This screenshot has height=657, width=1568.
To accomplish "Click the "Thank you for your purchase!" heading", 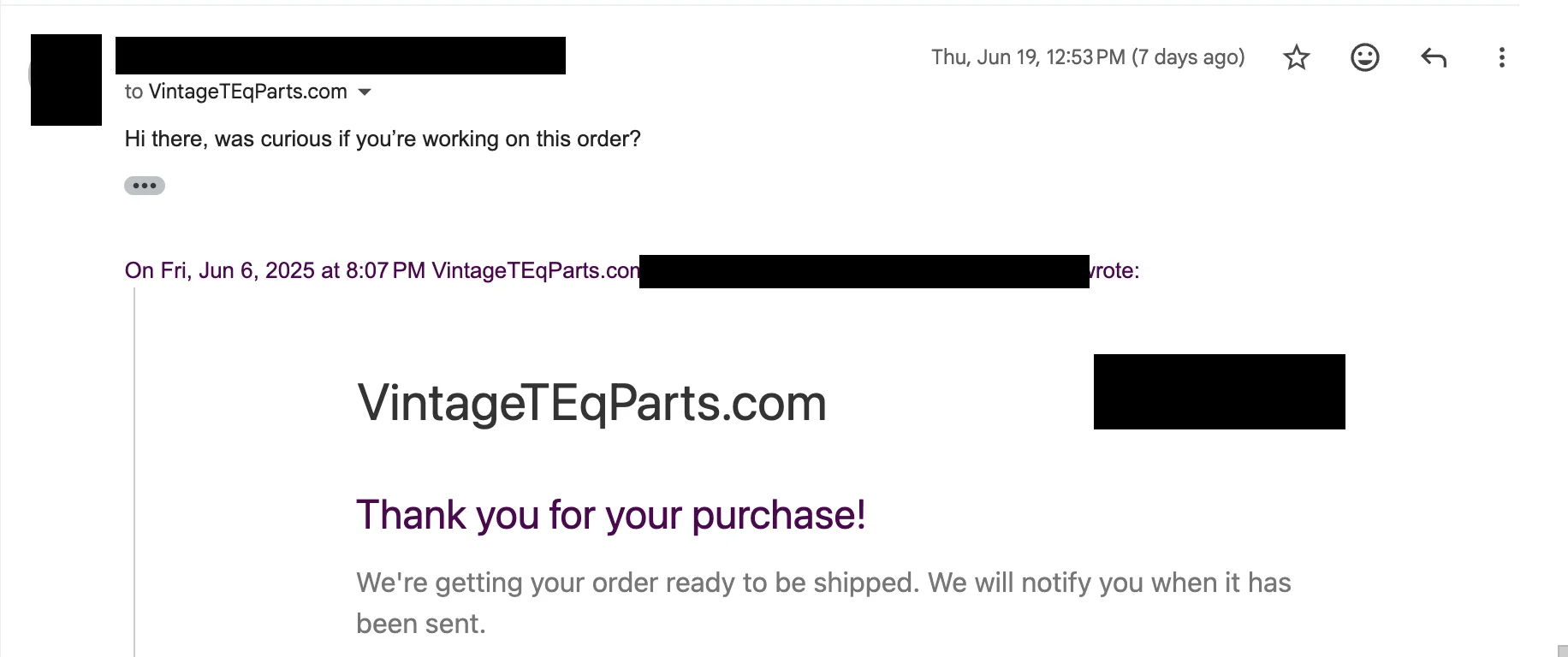I will coord(610,515).
